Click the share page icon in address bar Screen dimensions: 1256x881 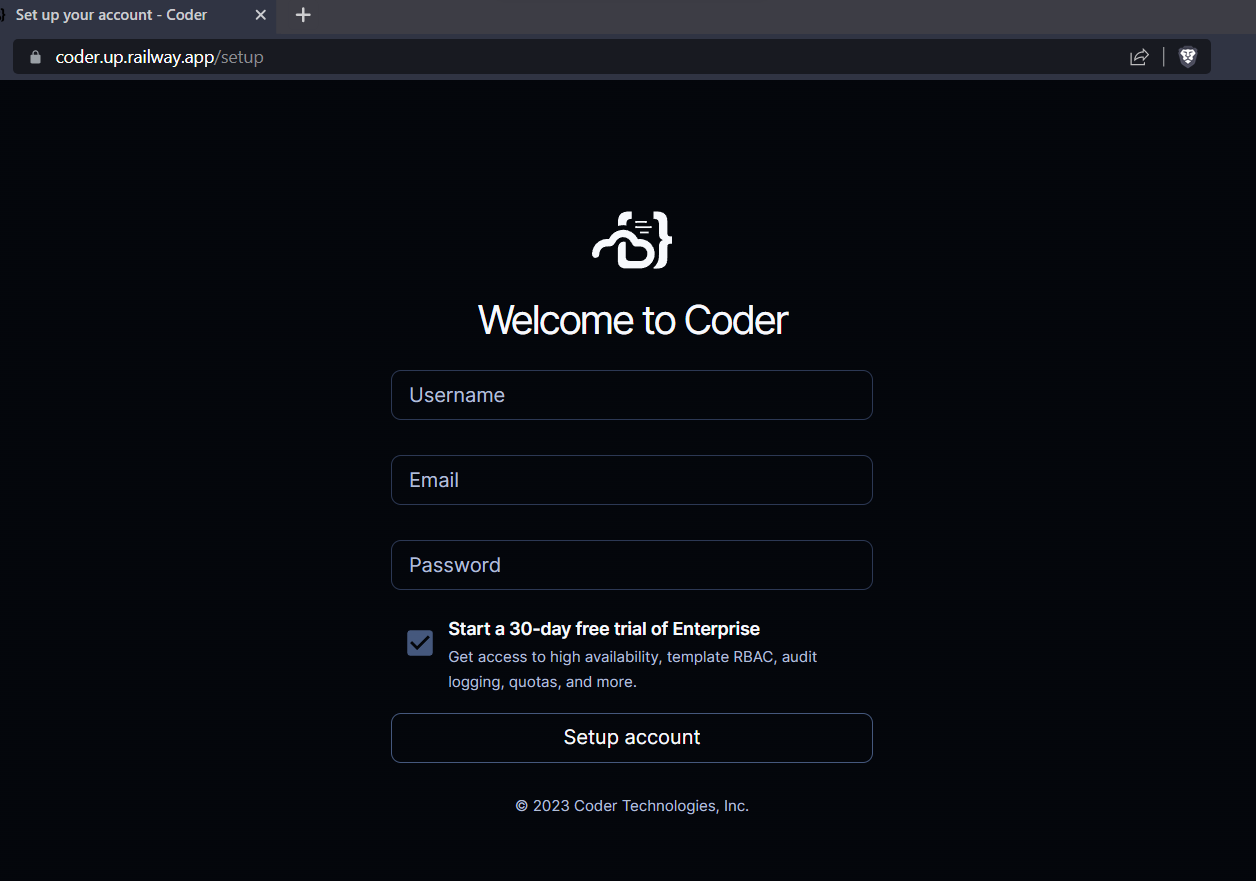[x=1139, y=57]
